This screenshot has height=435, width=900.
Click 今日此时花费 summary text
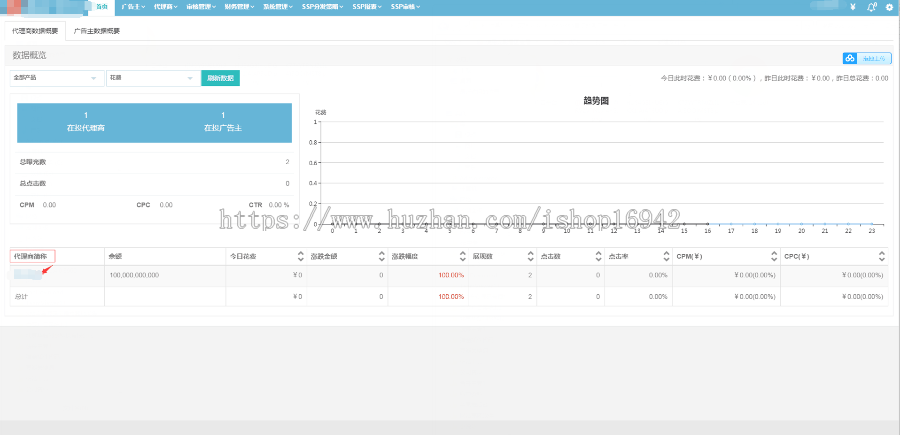[x=708, y=79]
